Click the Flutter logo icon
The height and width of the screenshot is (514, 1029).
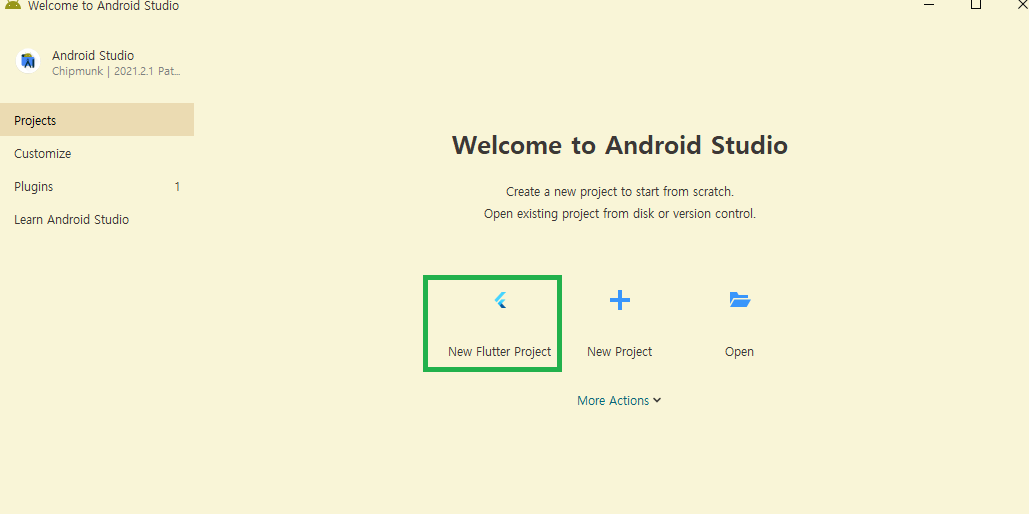click(x=500, y=301)
